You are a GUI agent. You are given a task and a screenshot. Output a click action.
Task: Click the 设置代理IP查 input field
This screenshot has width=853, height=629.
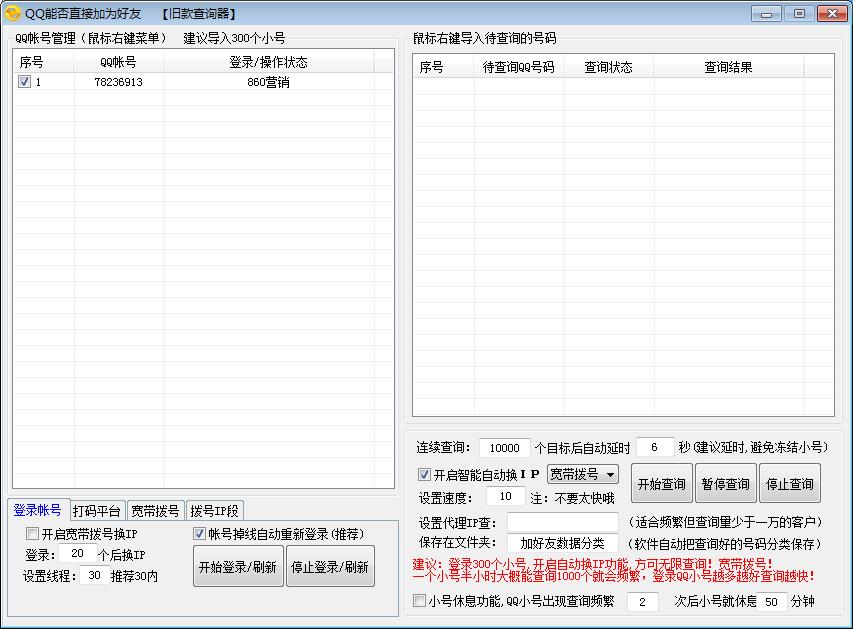[x=556, y=521]
